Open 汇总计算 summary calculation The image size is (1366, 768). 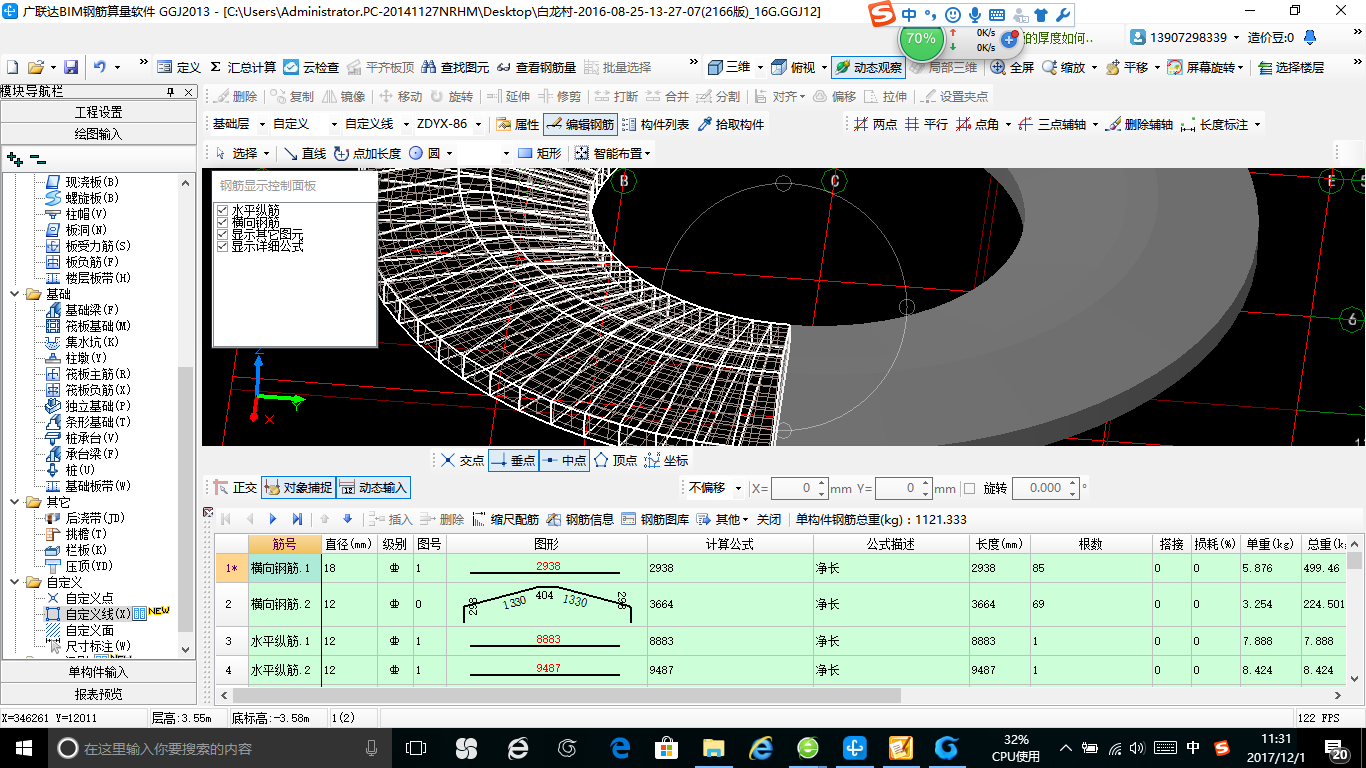[243, 67]
